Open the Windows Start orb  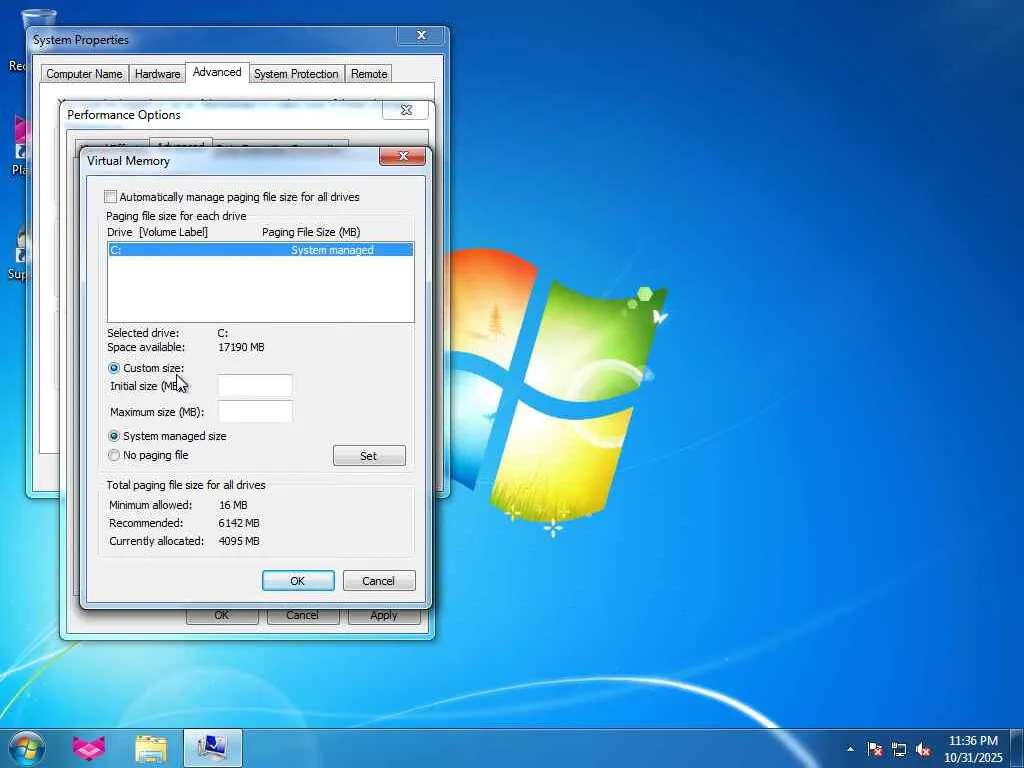[x=27, y=748]
